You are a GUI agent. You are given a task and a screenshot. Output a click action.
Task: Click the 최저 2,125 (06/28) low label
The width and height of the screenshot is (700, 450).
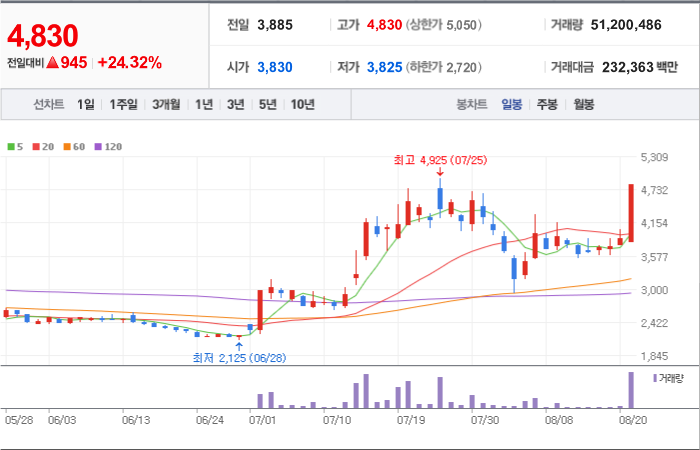[x=239, y=358]
